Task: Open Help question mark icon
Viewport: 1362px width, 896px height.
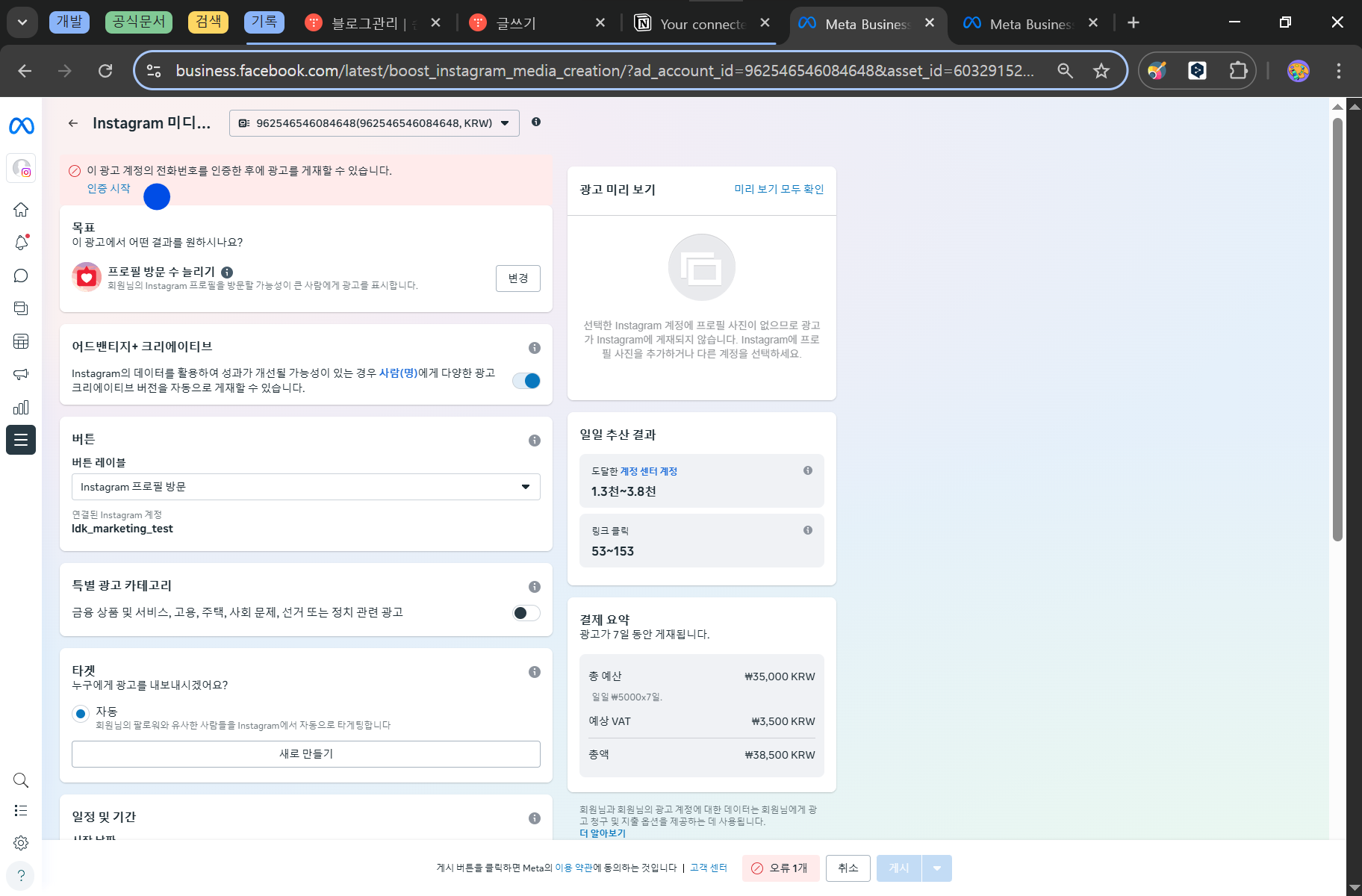Action: 21,875
